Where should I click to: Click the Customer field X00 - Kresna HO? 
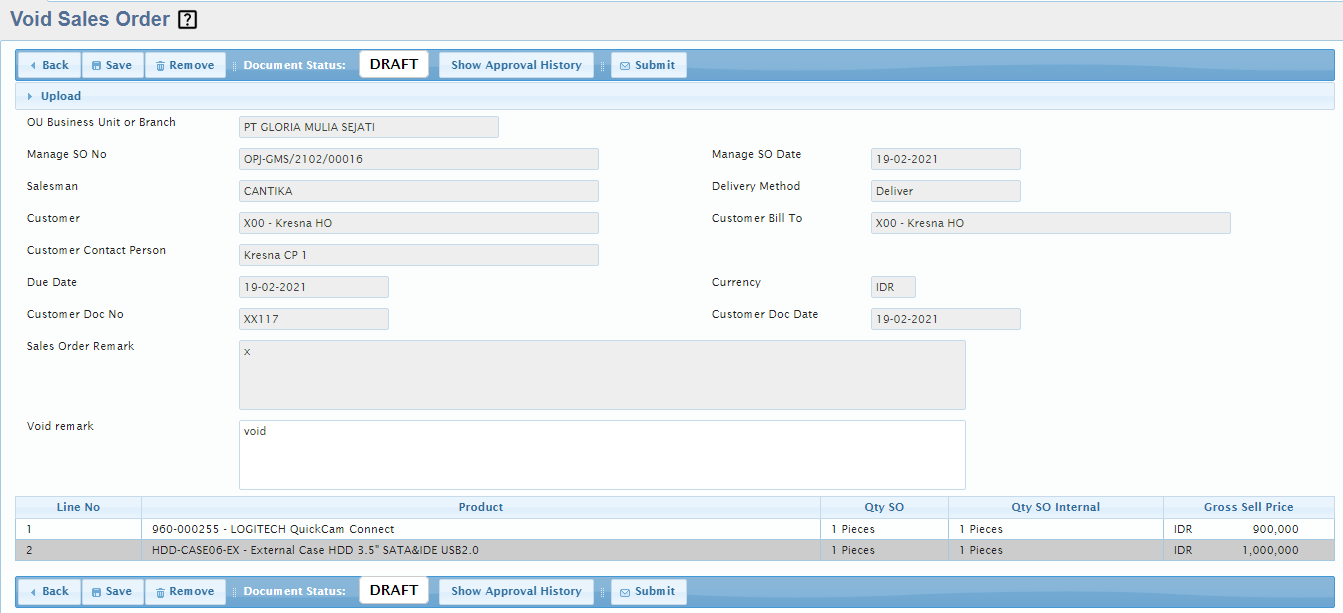coord(419,223)
